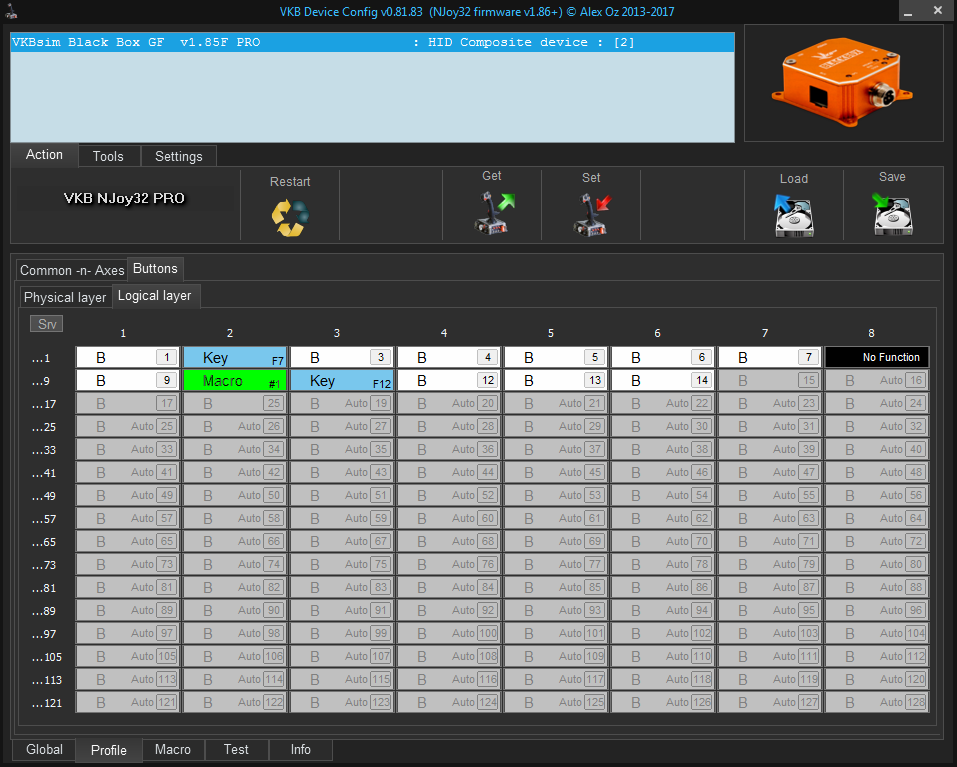Click the Srv button

[x=47, y=324]
